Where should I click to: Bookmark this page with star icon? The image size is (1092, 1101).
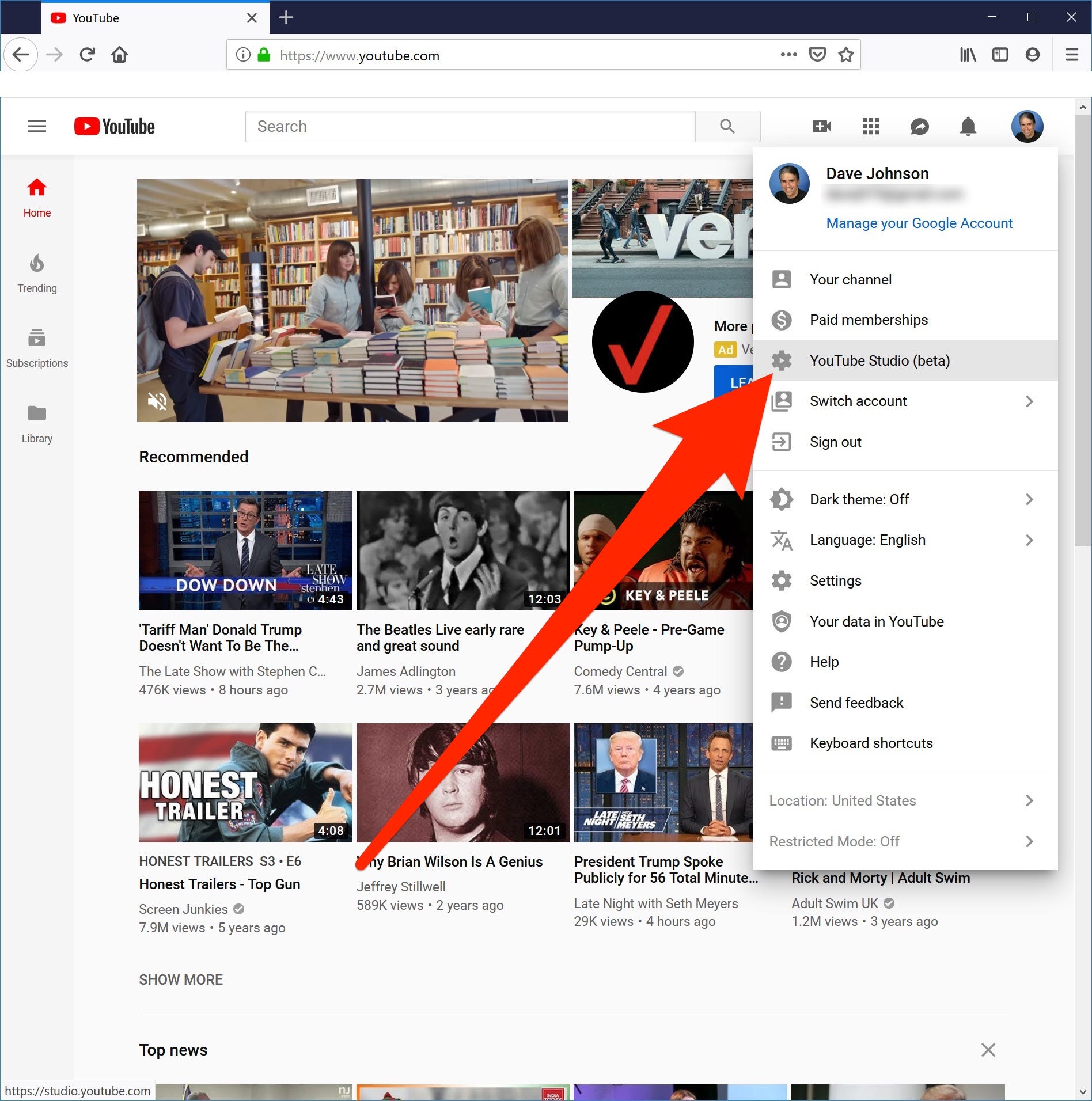click(x=845, y=55)
